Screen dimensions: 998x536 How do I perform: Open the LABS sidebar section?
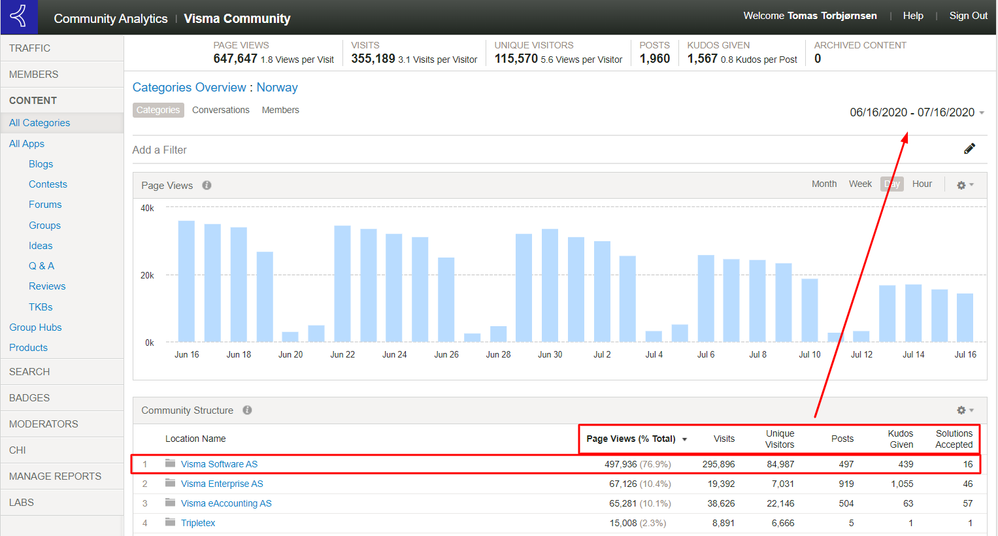(62, 502)
